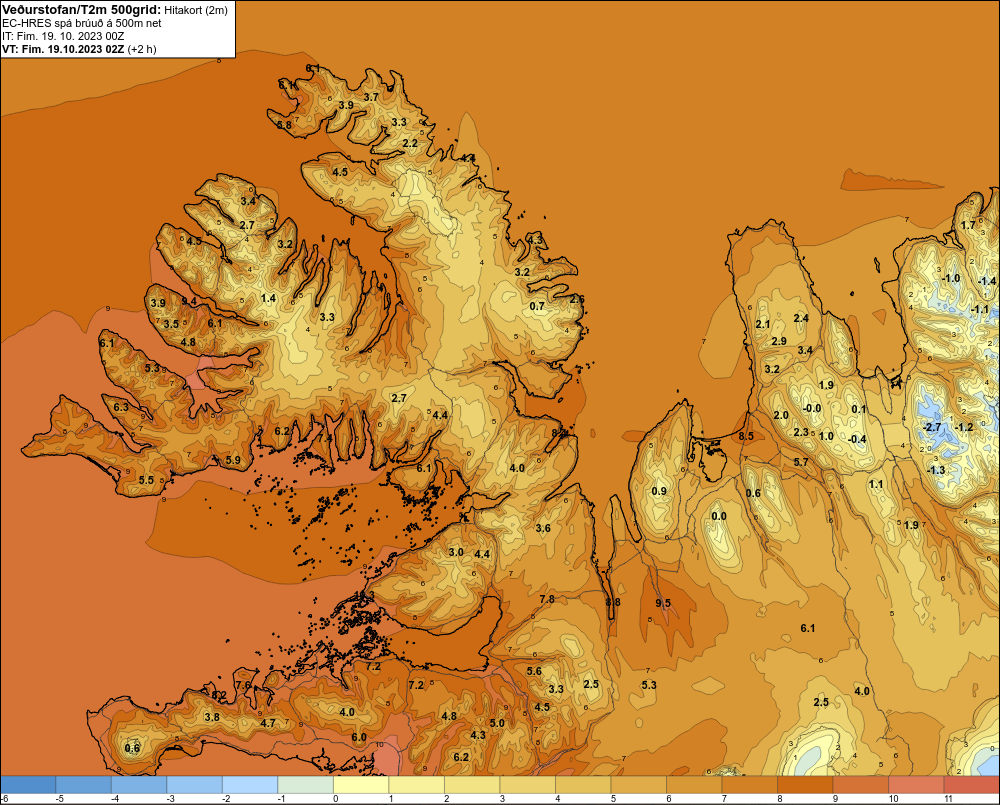
Task: Select the 1.7 temperature value
Action: click(968, 225)
